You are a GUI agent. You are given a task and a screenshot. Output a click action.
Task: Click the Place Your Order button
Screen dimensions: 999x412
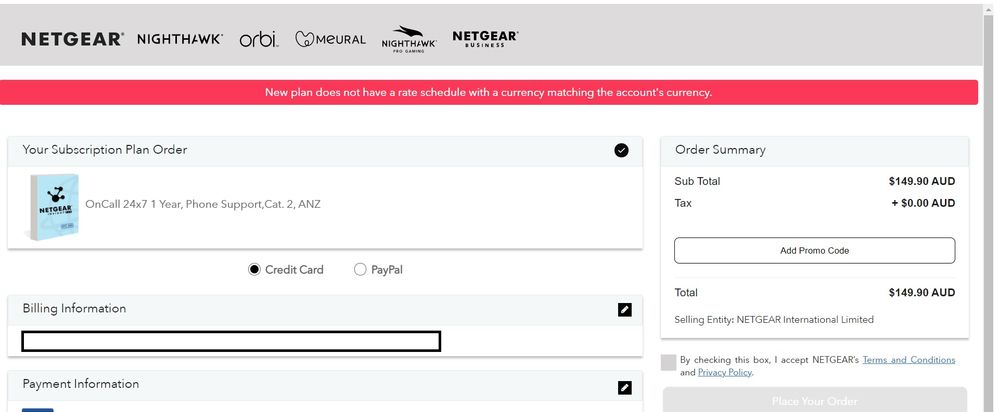pyautogui.click(x=815, y=401)
